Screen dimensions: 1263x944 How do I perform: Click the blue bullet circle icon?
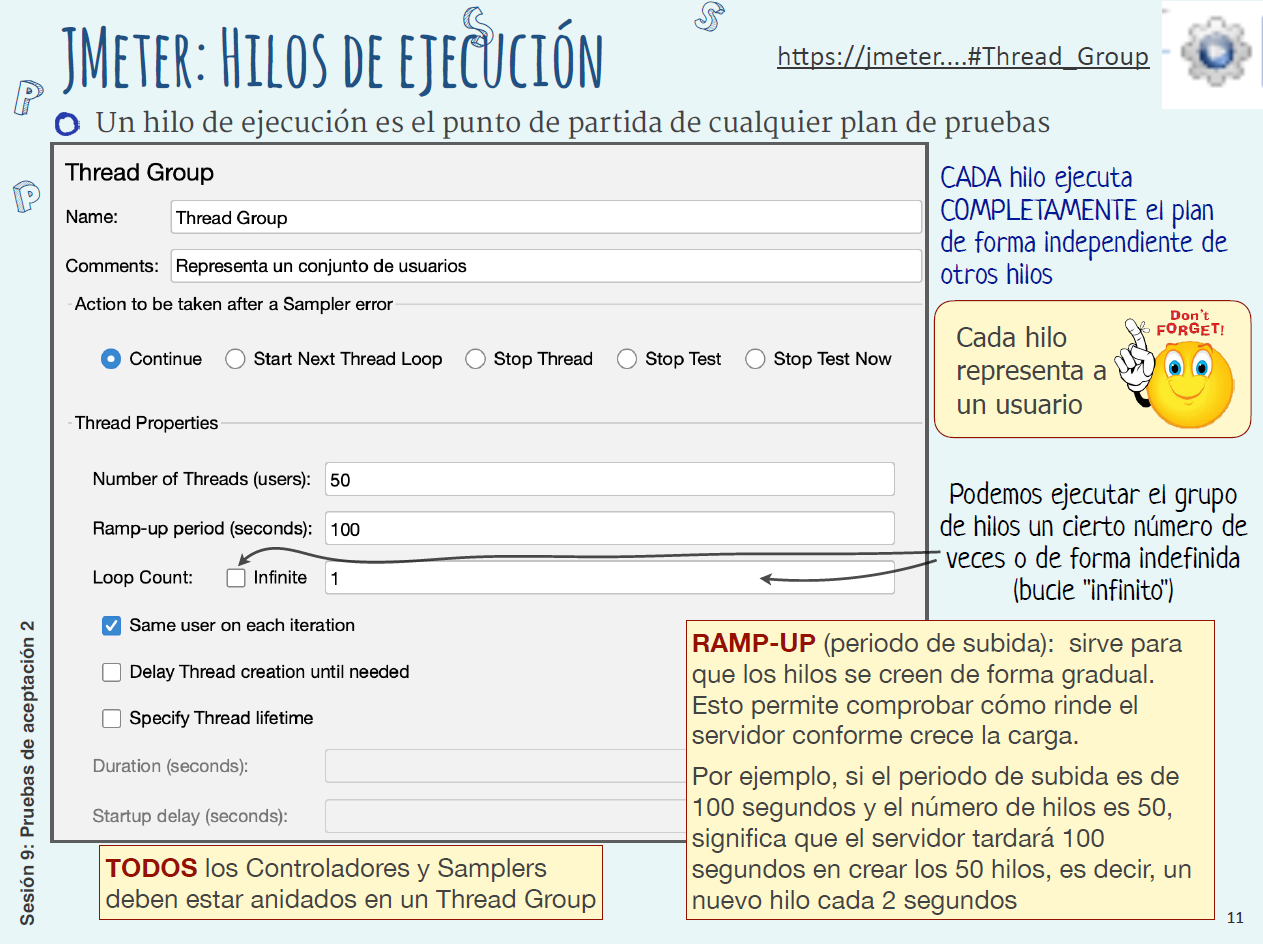click(68, 124)
